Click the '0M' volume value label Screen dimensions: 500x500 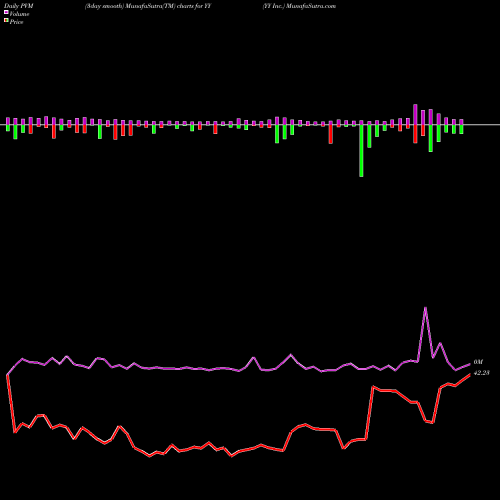tap(478, 362)
